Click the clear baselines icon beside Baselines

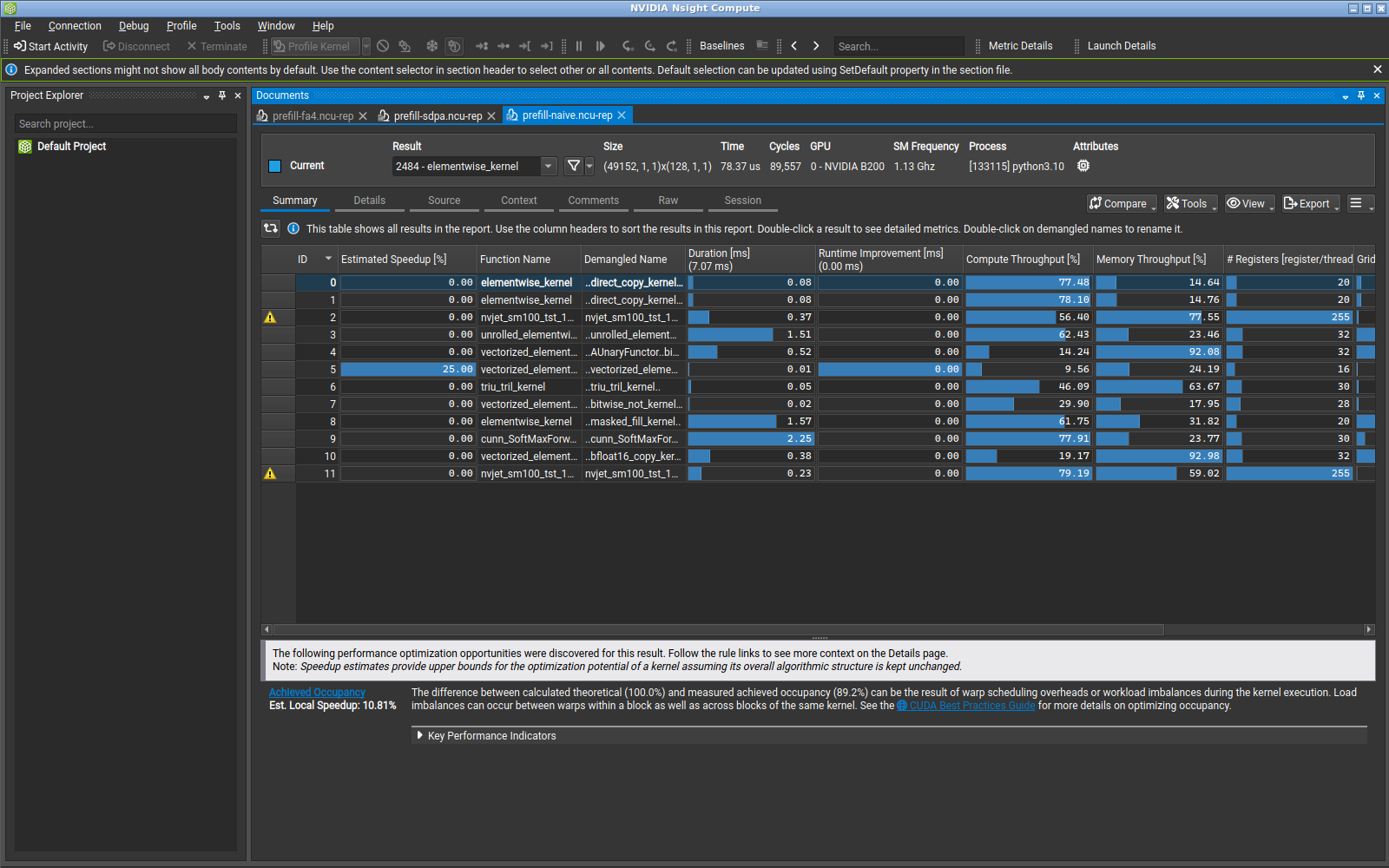tap(762, 46)
